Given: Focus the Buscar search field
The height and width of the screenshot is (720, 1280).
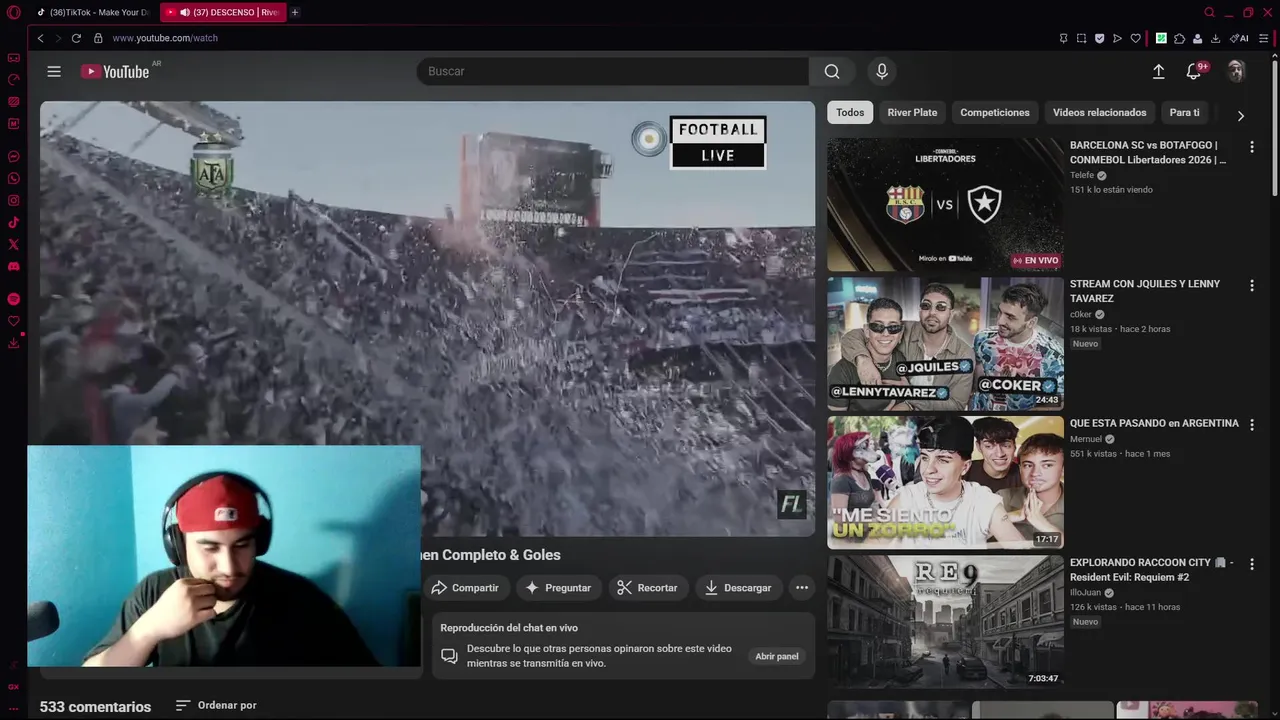Looking at the screenshot, I should 613,71.
